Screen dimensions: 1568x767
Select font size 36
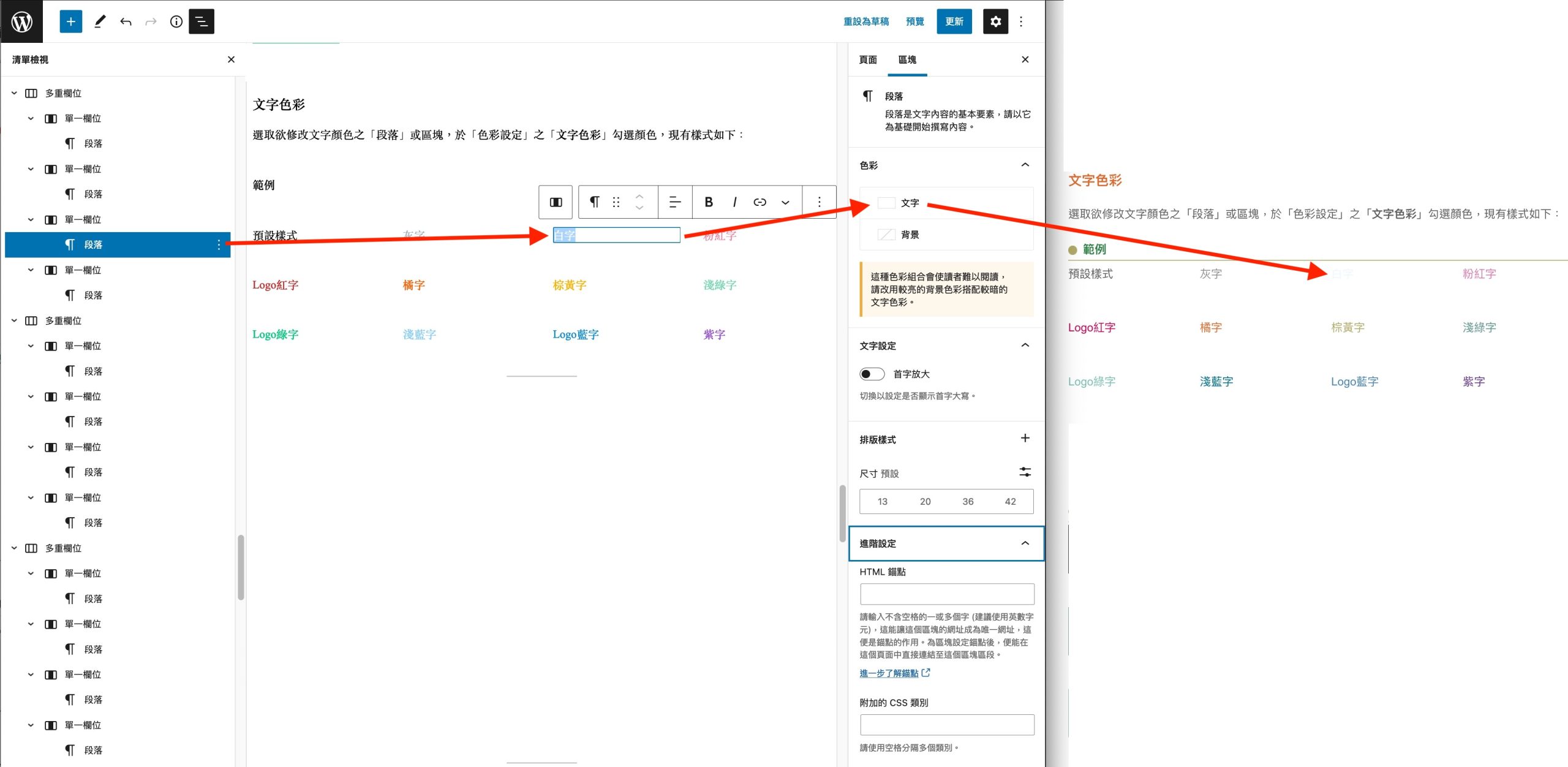(x=968, y=501)
